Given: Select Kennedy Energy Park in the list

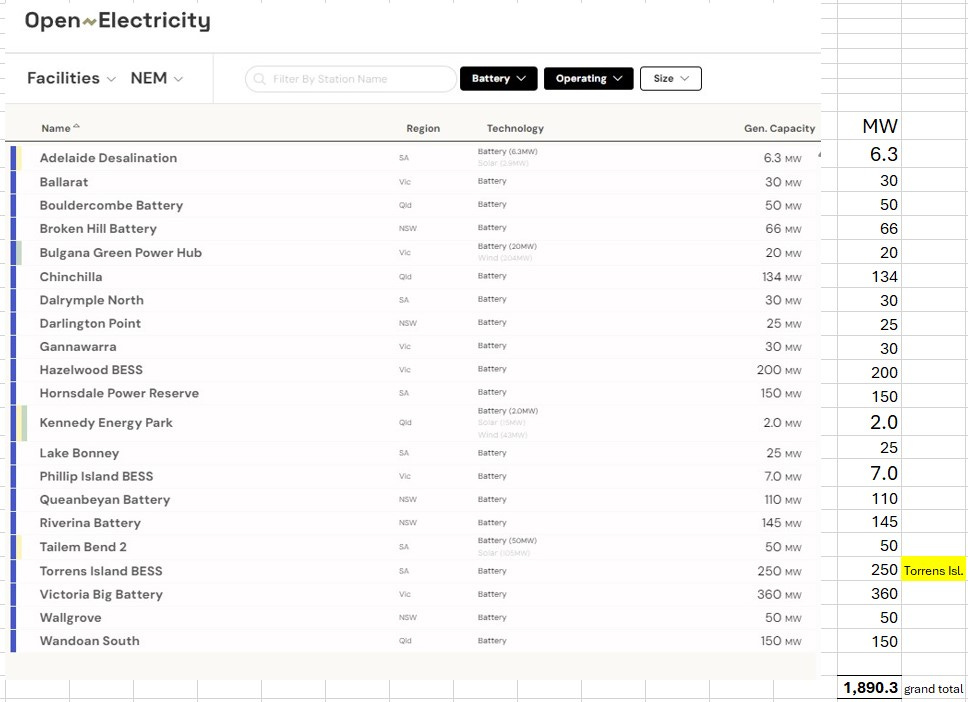Looking at the screenshot, I should click(106, 424).
